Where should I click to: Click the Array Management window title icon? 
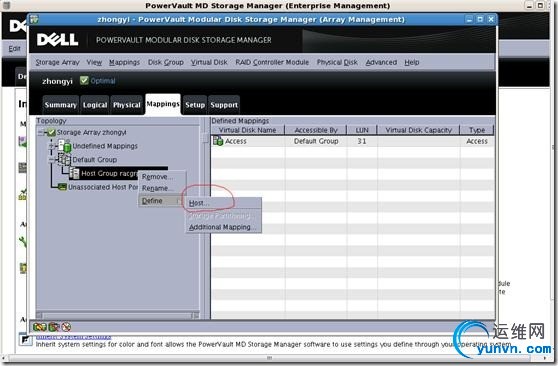(x=34, y=20)
